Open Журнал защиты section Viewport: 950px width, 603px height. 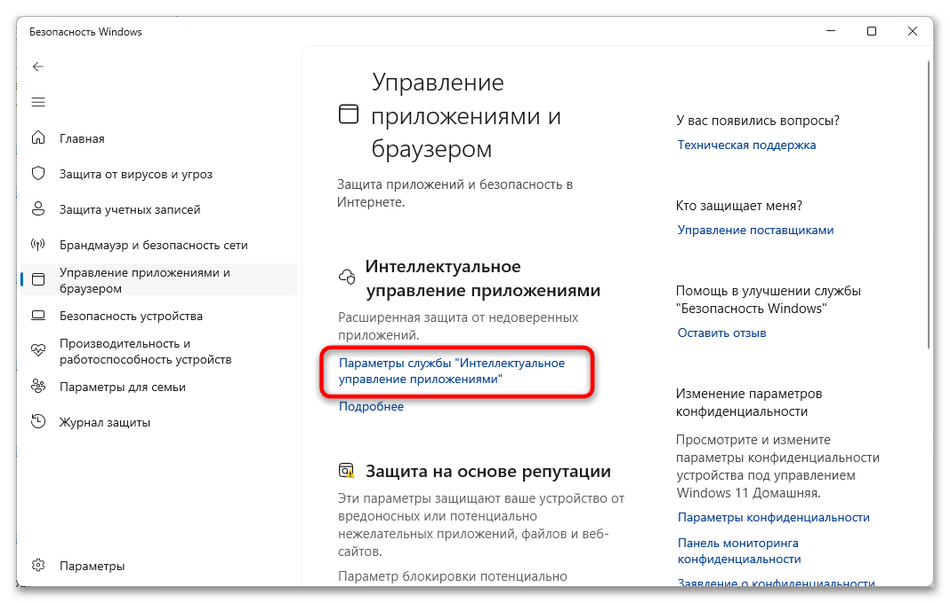point(105,423)
